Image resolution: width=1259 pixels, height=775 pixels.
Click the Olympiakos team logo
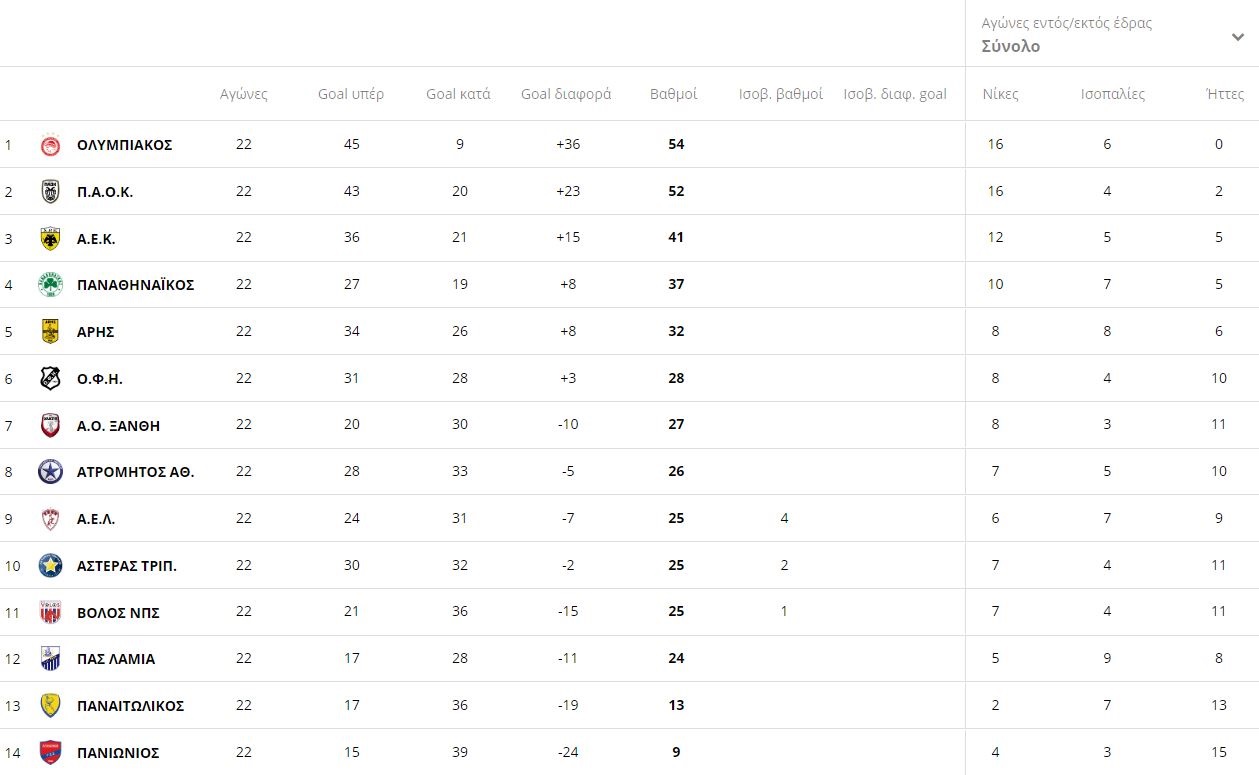[x=50, y=145]
